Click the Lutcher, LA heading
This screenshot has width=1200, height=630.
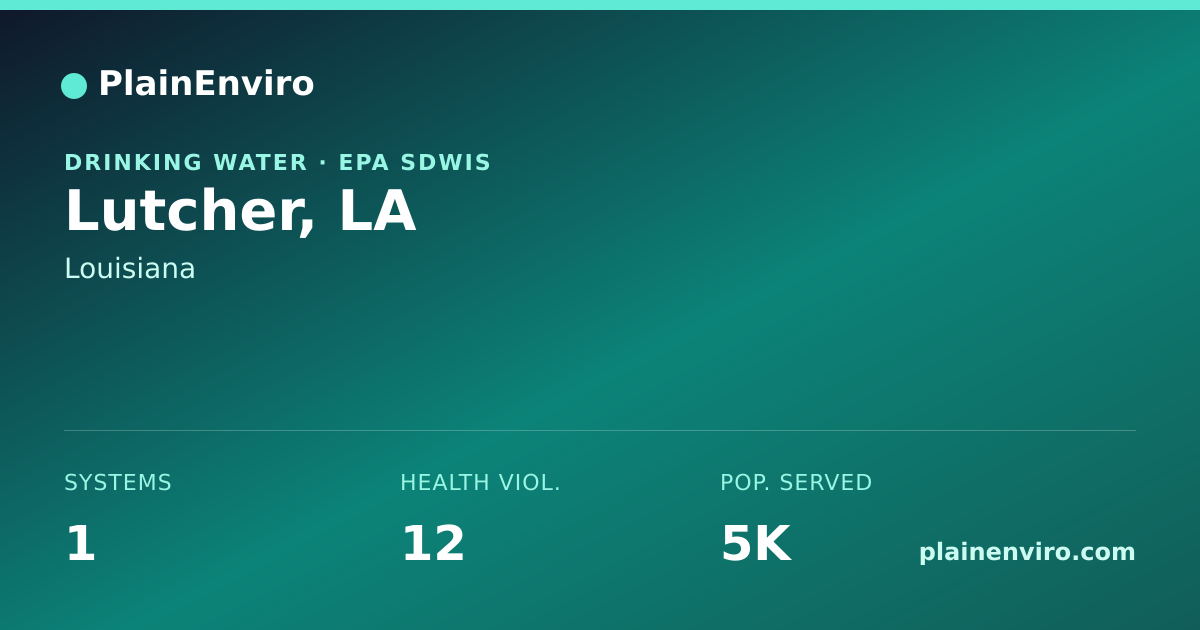click(240, 212)
